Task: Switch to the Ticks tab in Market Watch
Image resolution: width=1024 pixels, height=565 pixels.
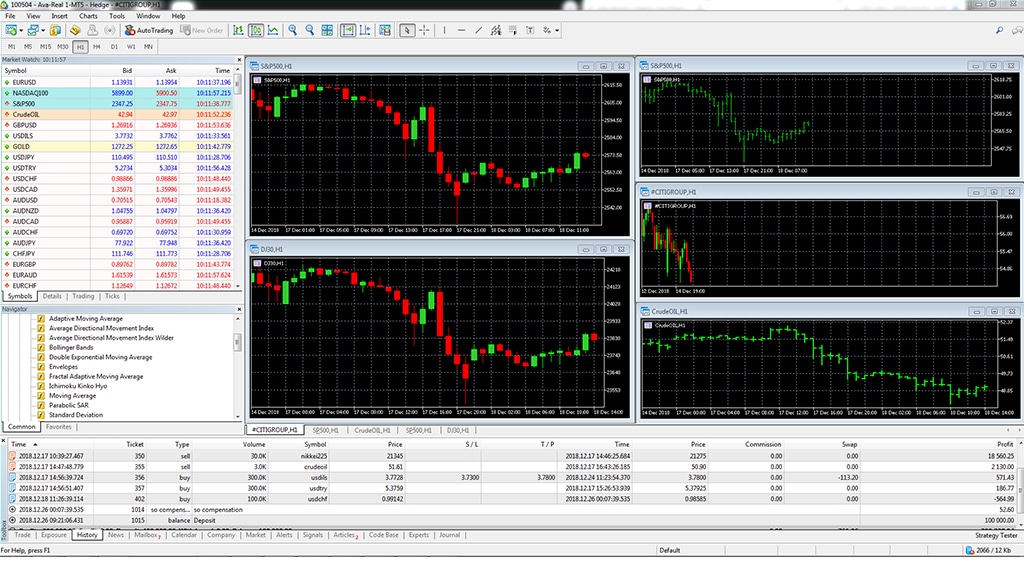Action: 112,296
